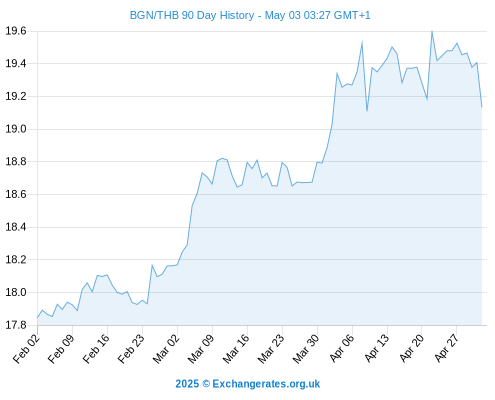
Task: Select the Mar 30 date label
Action: pos(306,348)
